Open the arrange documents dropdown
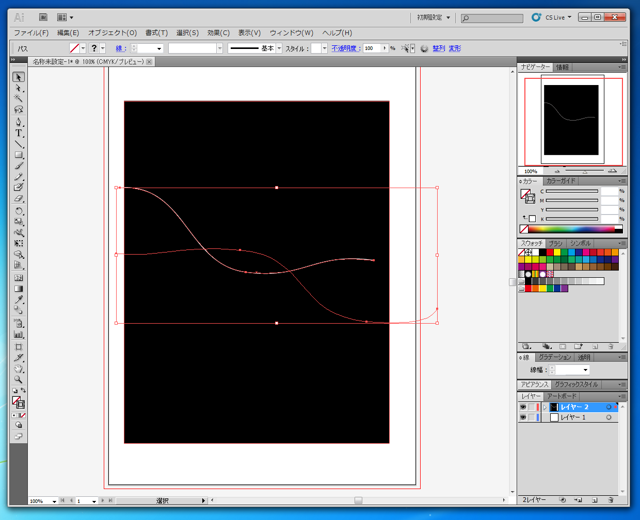This screenshot has width=640, height=520. pos(66,17)
